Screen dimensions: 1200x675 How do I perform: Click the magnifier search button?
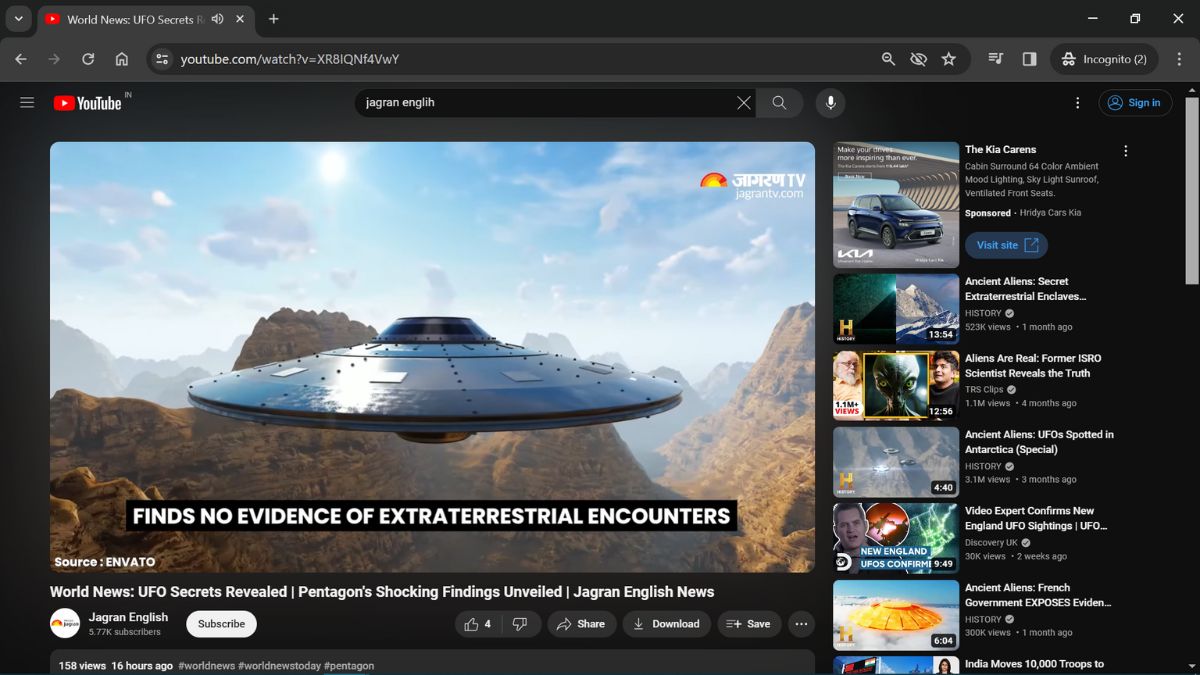click(779, 103)
